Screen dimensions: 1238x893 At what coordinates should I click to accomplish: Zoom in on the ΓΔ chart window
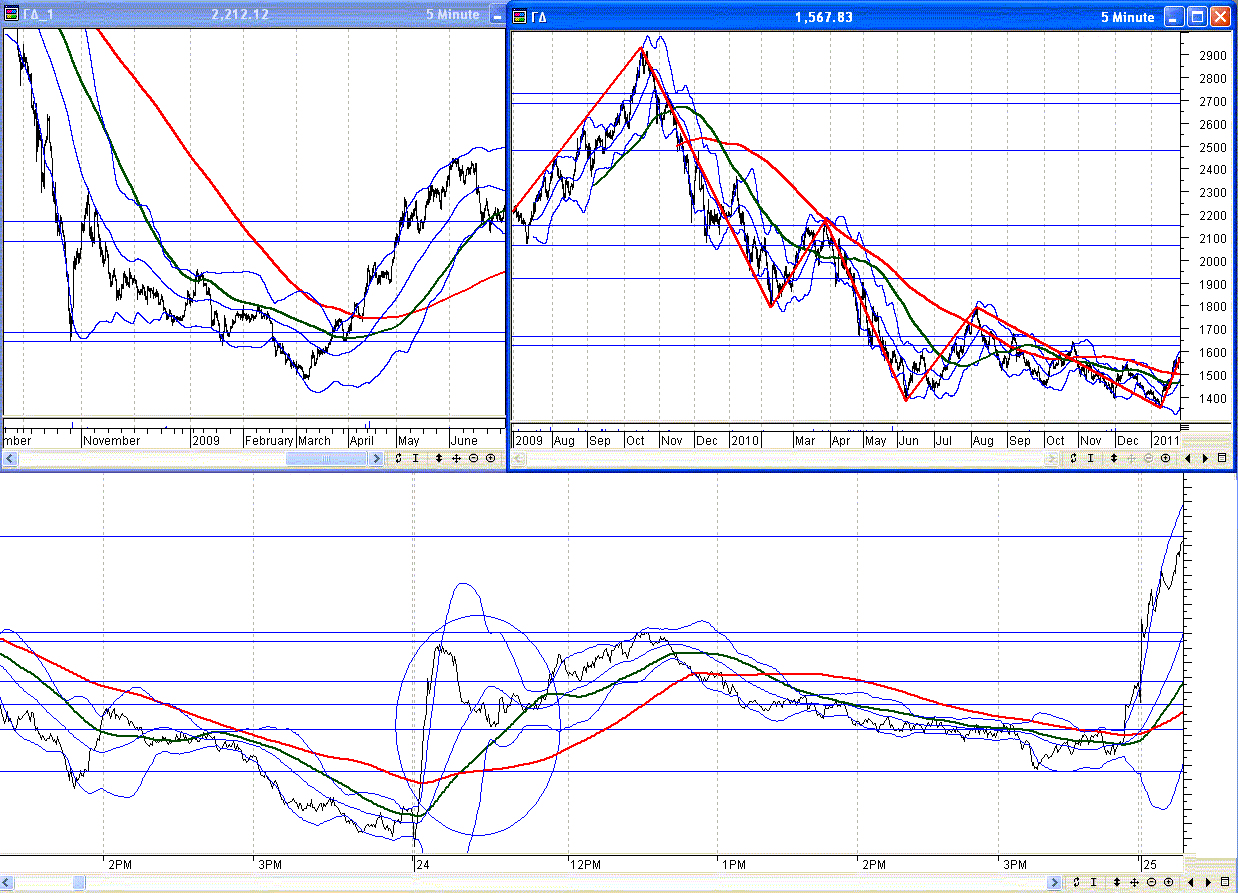coord(1166,458)
